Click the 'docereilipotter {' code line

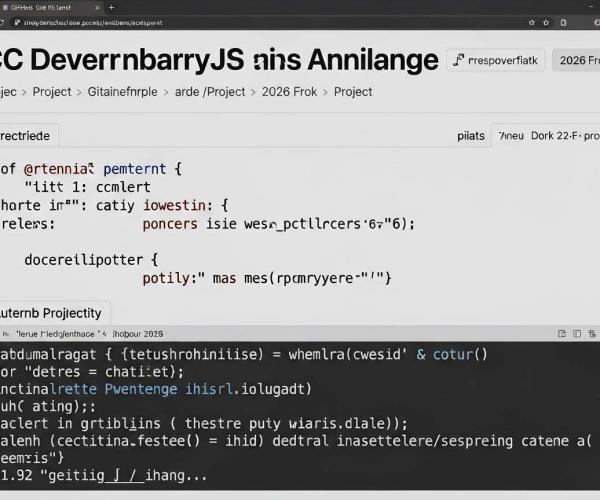pos(91,260)
